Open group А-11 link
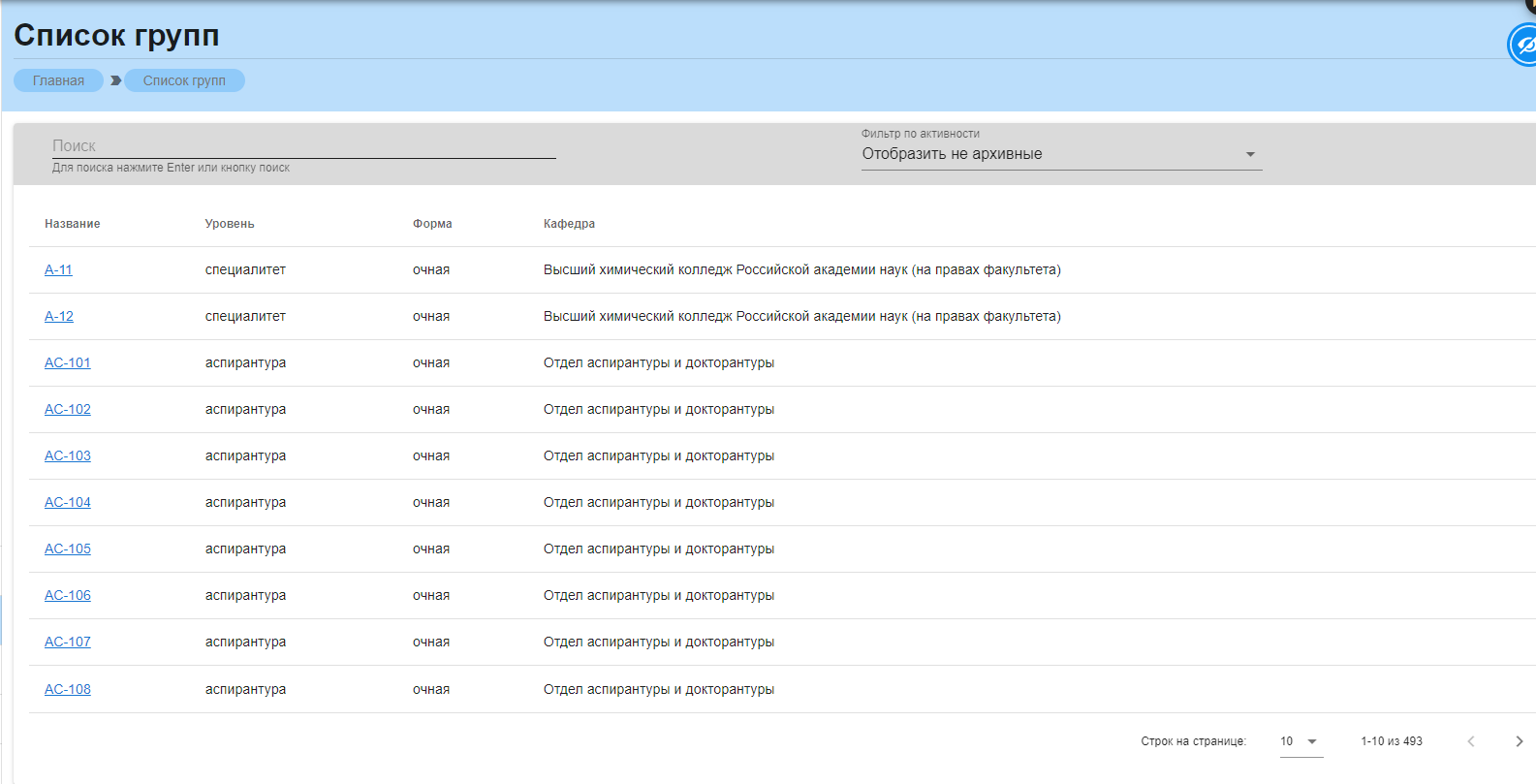This screenshot has width=1536, height=784. coord(58,270)
